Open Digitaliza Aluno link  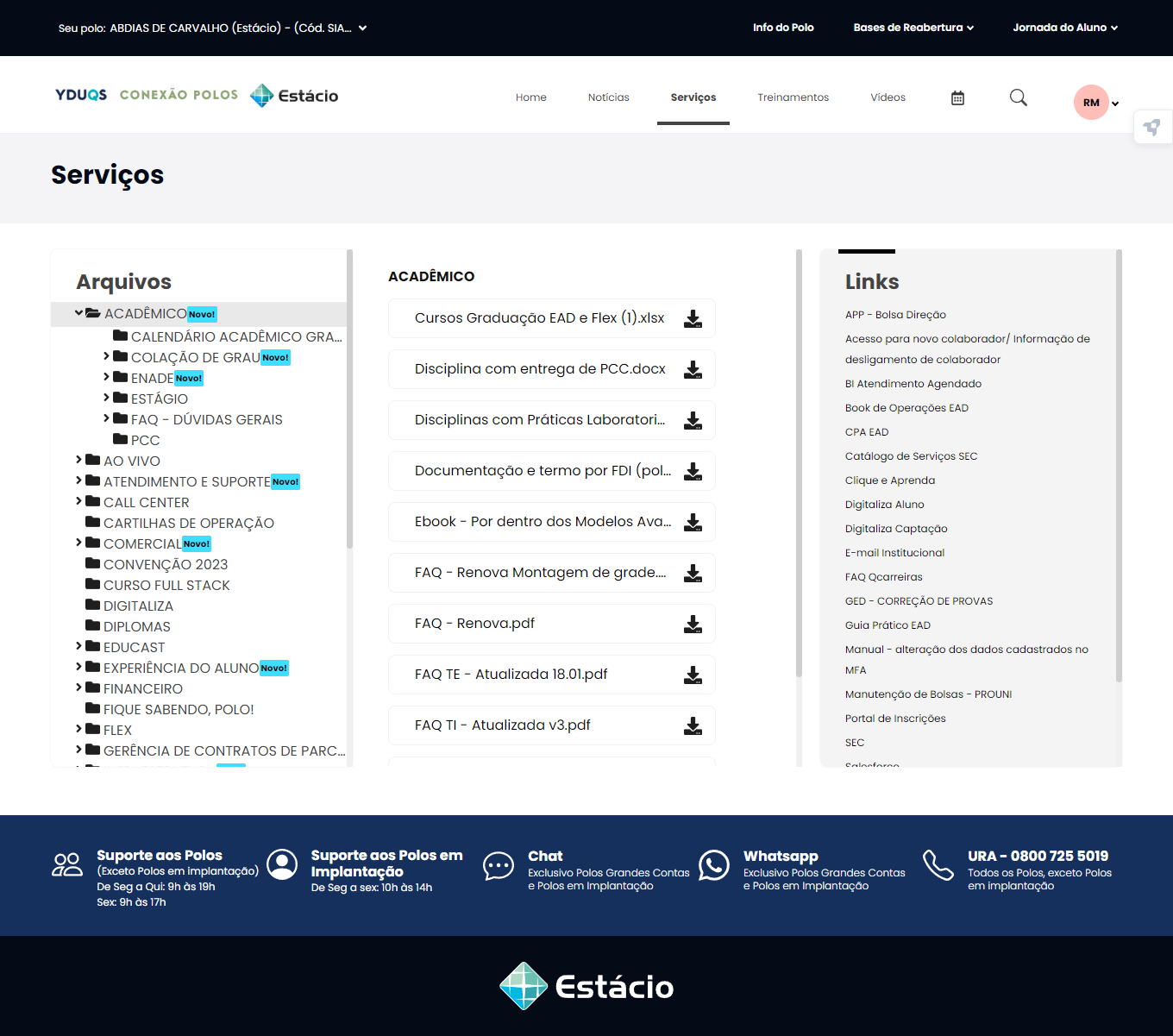pos(884,505)
